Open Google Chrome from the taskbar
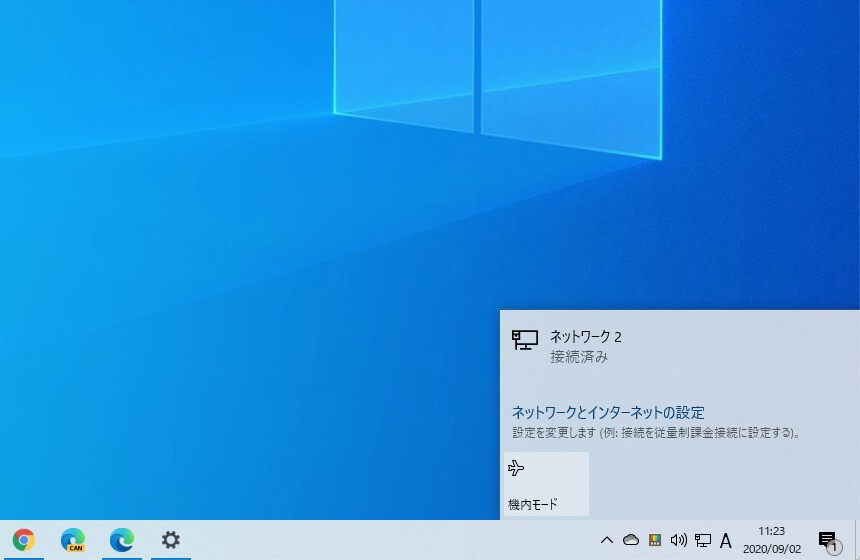 24,540
